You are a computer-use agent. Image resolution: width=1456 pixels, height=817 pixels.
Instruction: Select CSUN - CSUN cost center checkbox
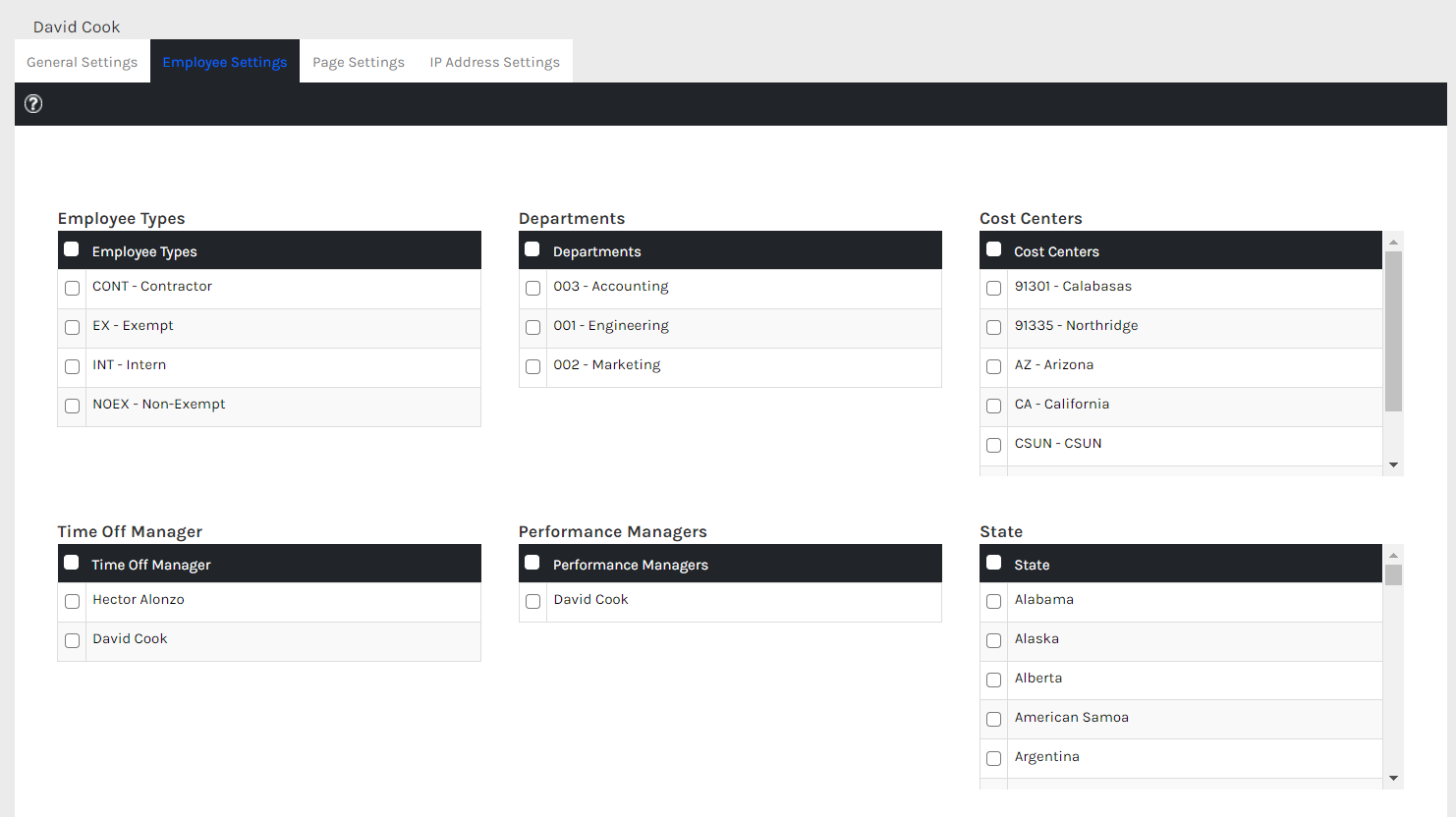pyautogui.click(x=994, y=445)
